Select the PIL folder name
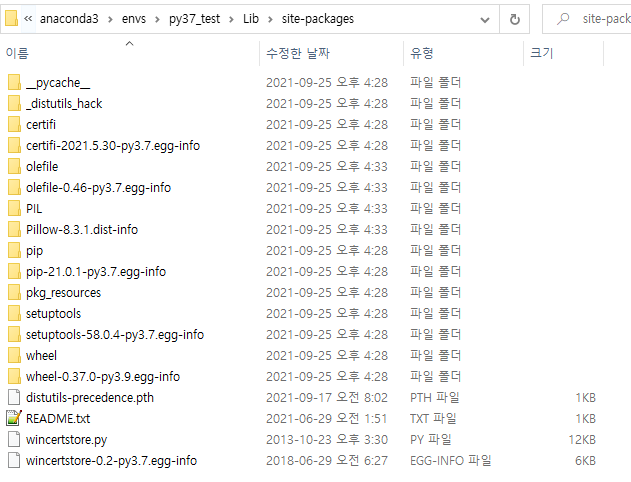The height and width of the screenshot is (482, 631). pos(34,208)
